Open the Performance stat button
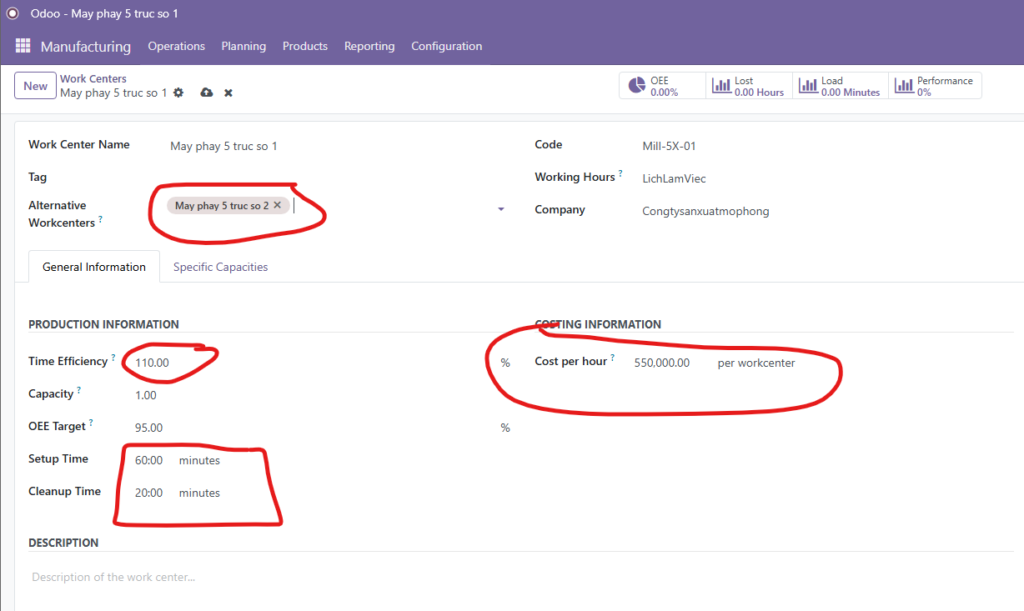Screen dimensions: 1024x611 point(935,86)
